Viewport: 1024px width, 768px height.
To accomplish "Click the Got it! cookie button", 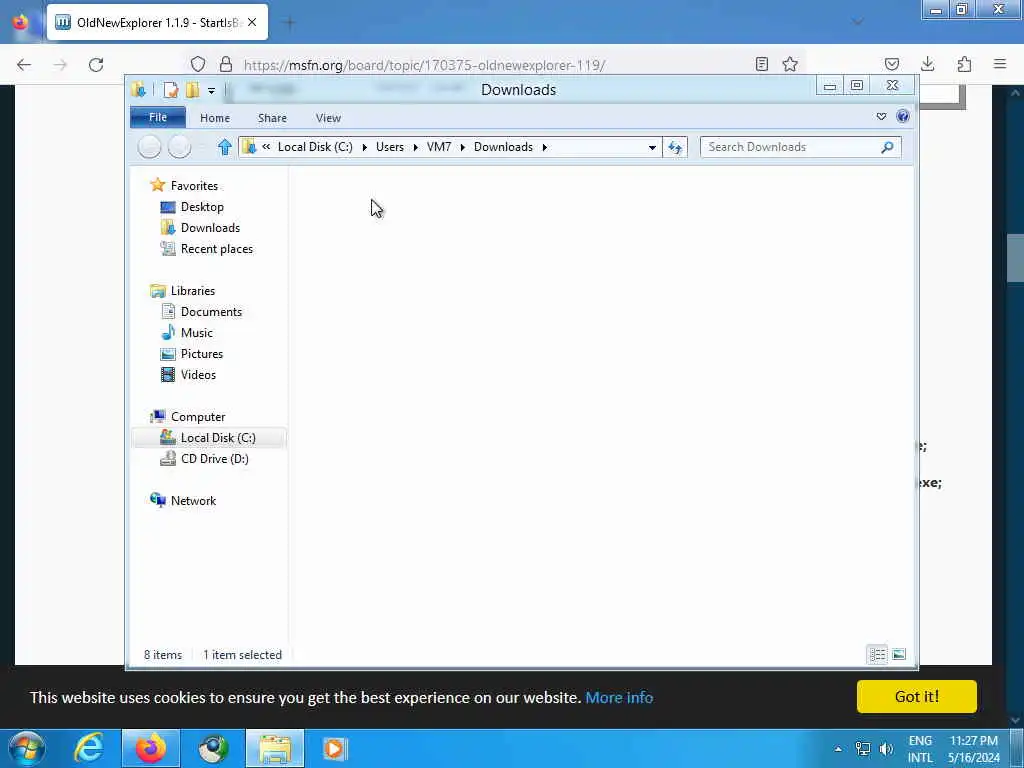I will (917, 696).
